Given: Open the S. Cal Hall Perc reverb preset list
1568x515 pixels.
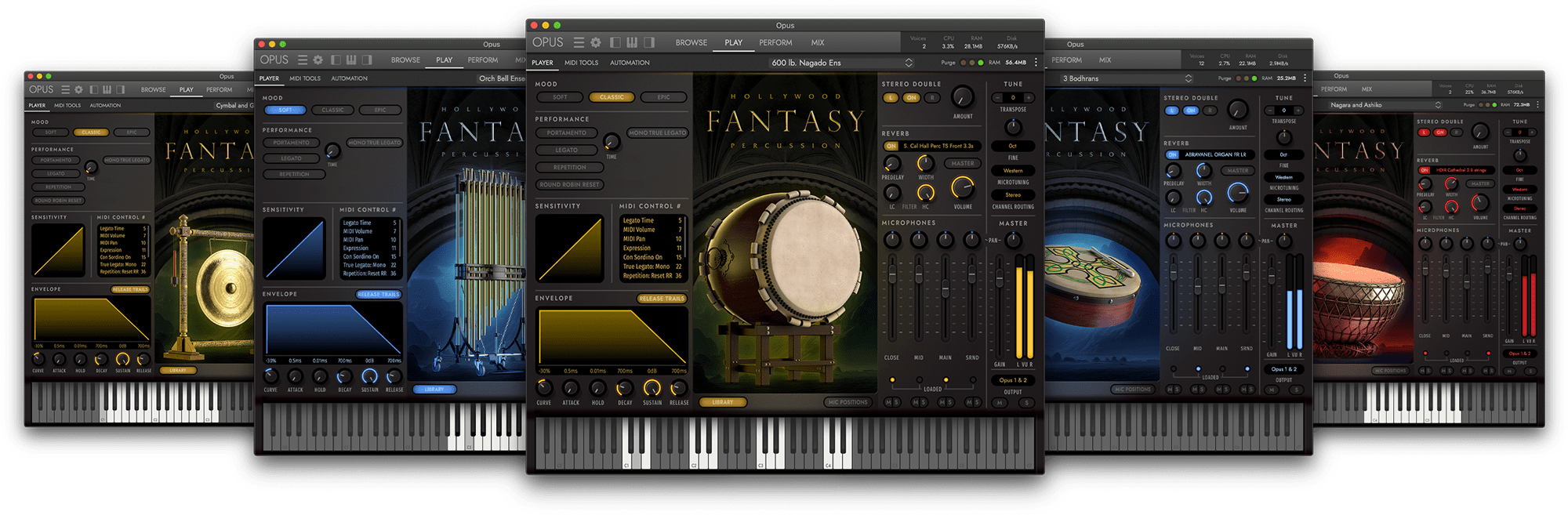Looking at the screenshot, I should coord(938,146).
